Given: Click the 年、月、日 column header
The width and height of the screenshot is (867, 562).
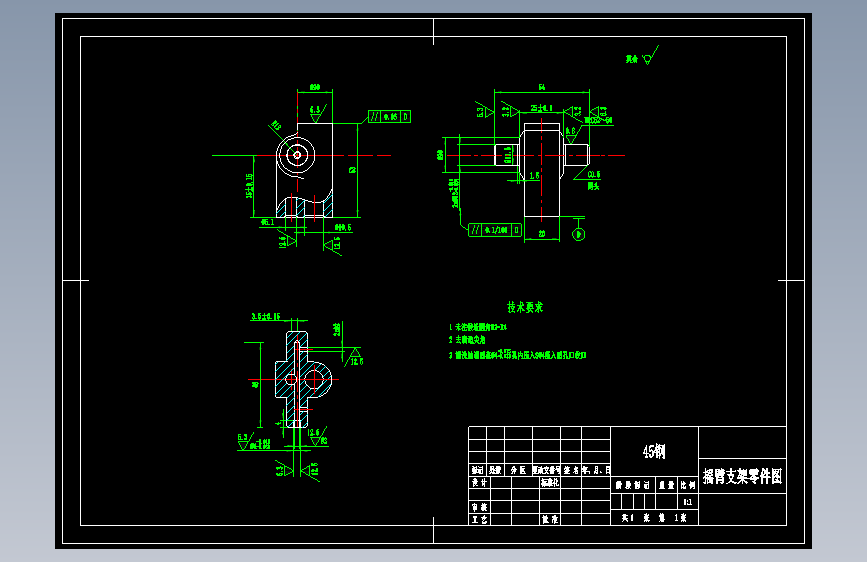Looking at the screenshot, I should click(x=596, y=470).
